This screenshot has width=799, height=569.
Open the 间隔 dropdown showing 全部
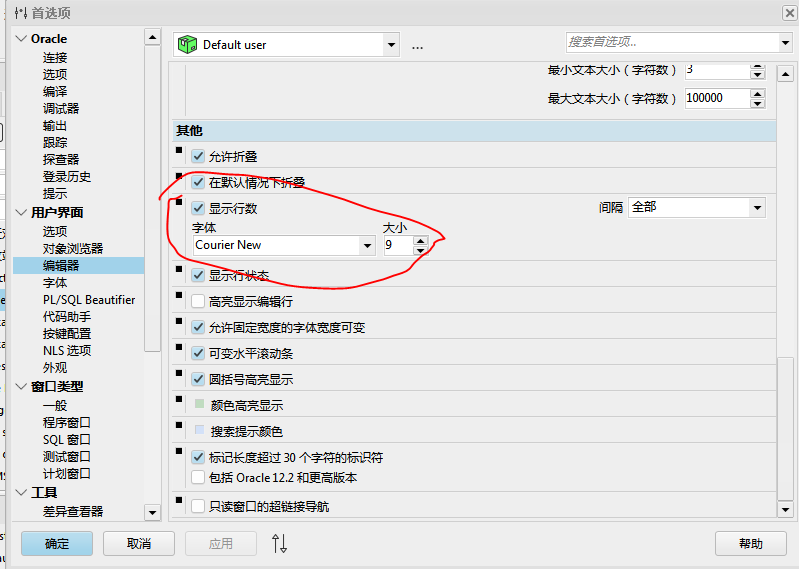pos(756,208)
